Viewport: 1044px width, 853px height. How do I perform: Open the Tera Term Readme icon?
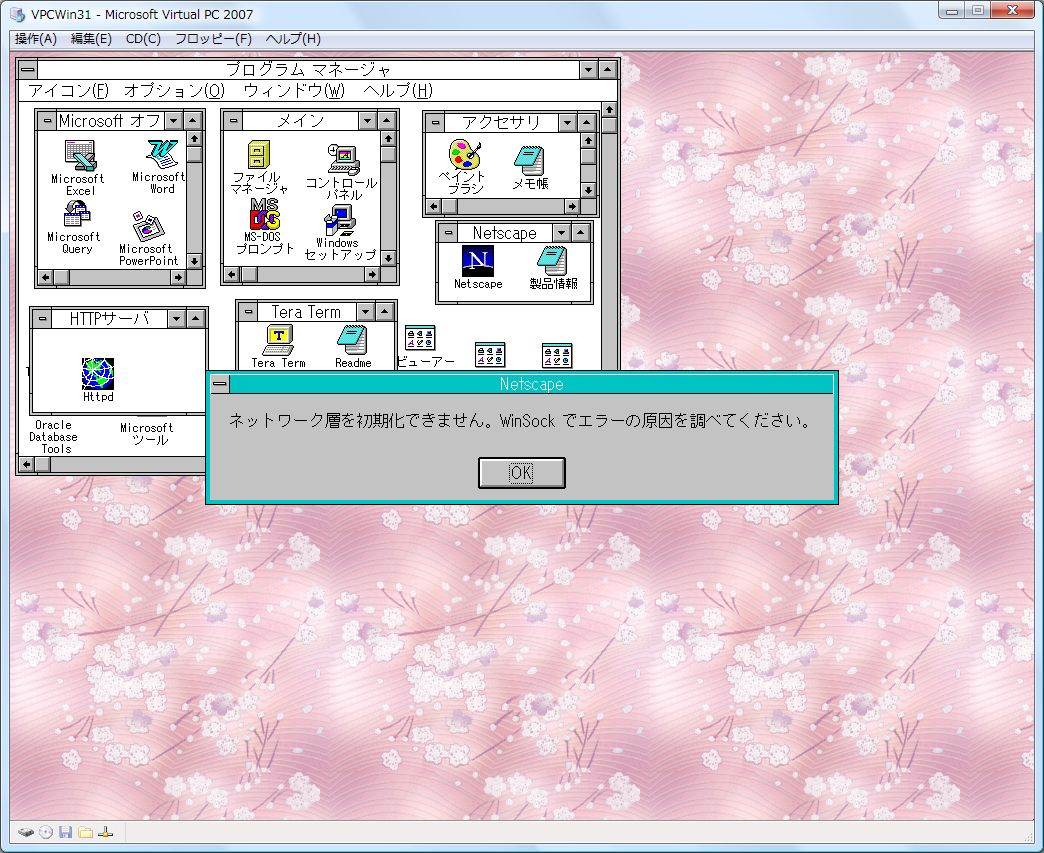352,340
